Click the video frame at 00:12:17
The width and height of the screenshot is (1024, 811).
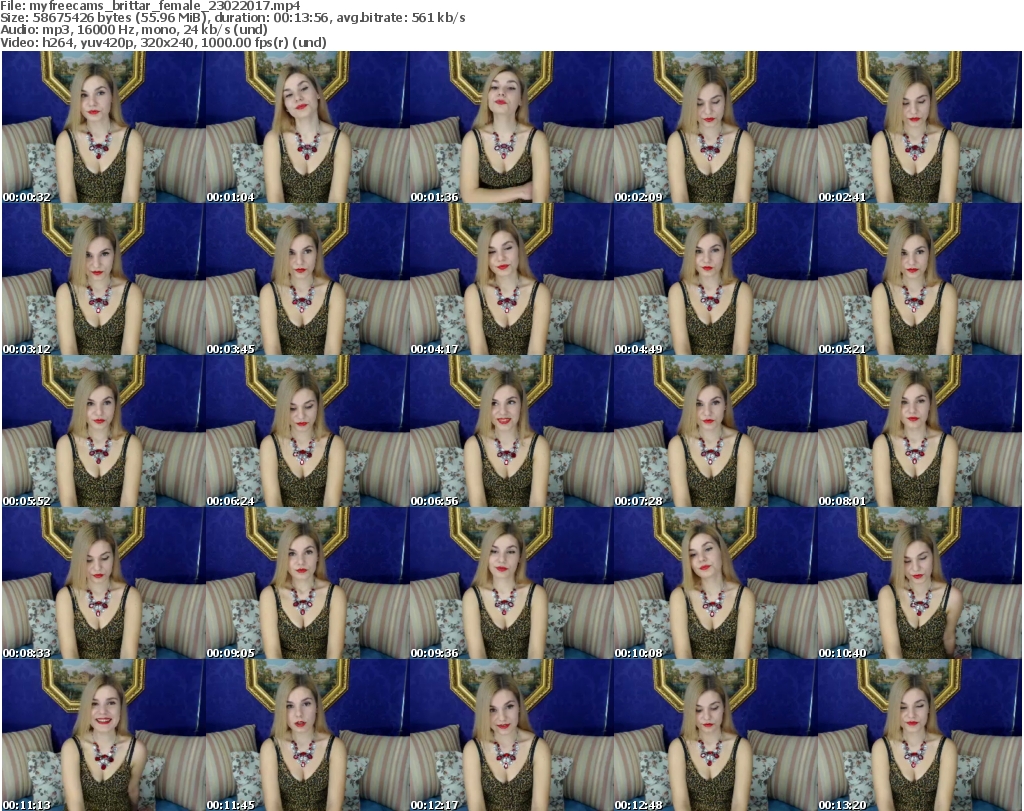(511, 735)
